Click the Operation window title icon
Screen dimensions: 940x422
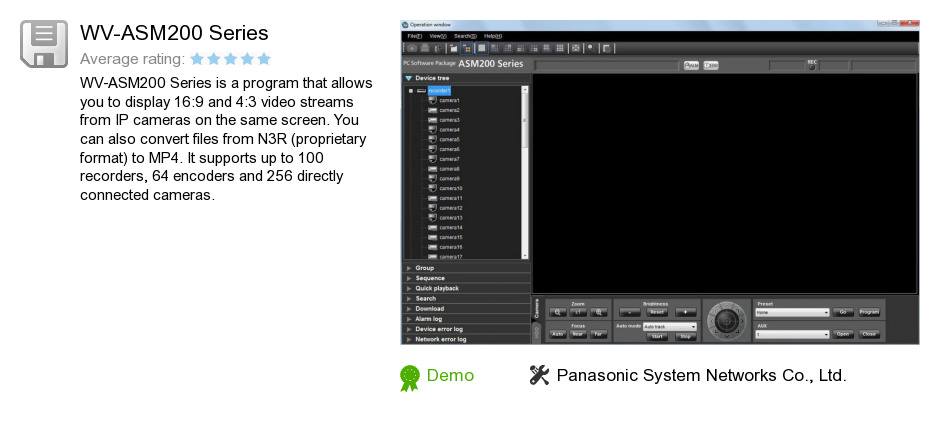coord(405,25)
